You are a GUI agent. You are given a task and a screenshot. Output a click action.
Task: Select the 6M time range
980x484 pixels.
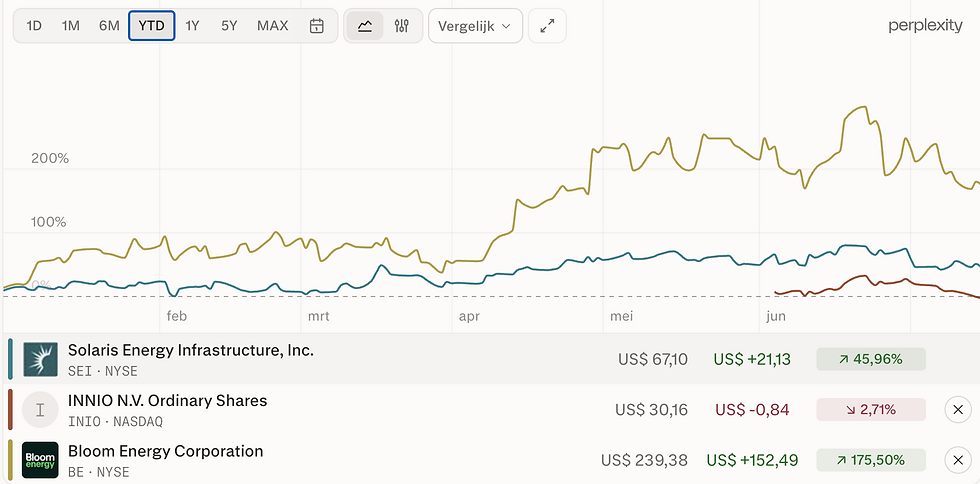coord(109,26)
